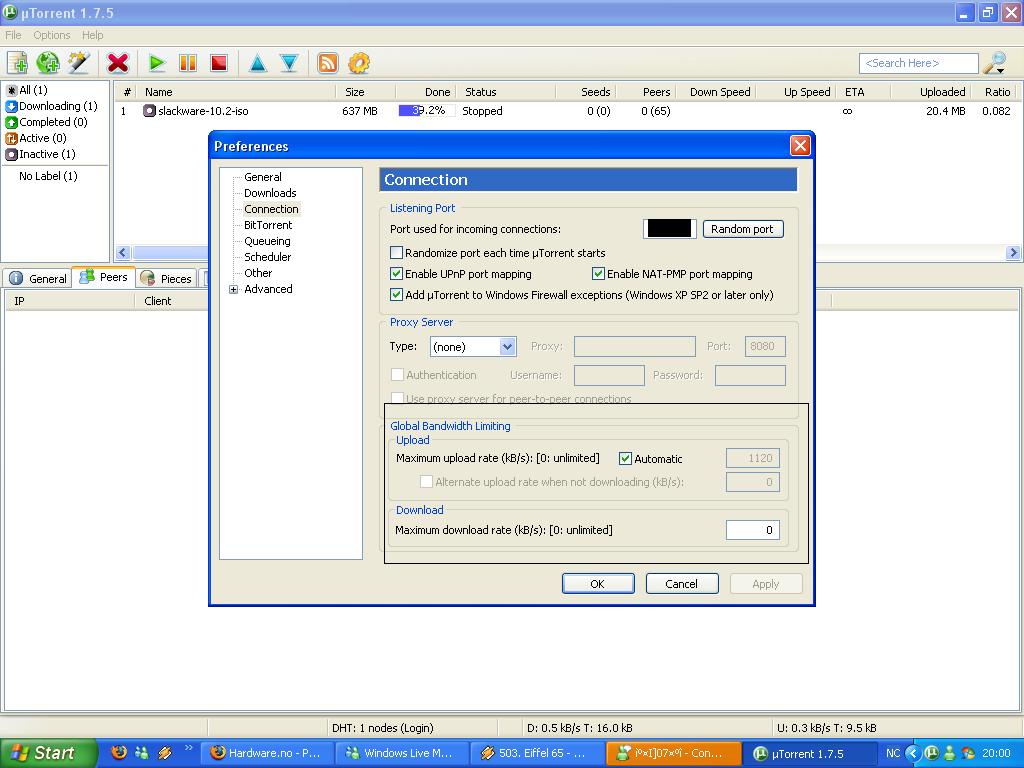Click OK in the Preferences dialog

pyautogui.click(x=598, y=584)
